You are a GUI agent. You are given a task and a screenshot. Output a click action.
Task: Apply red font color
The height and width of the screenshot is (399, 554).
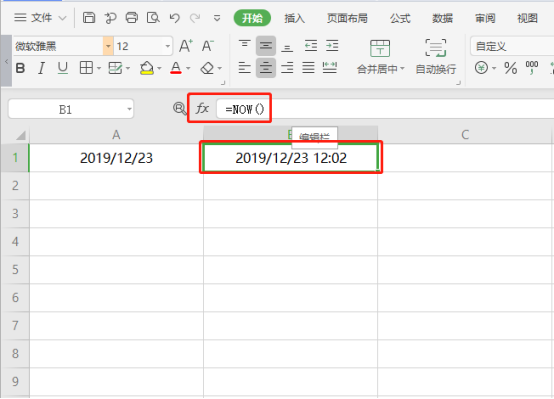pyautogui.click(x=176, y=68)
